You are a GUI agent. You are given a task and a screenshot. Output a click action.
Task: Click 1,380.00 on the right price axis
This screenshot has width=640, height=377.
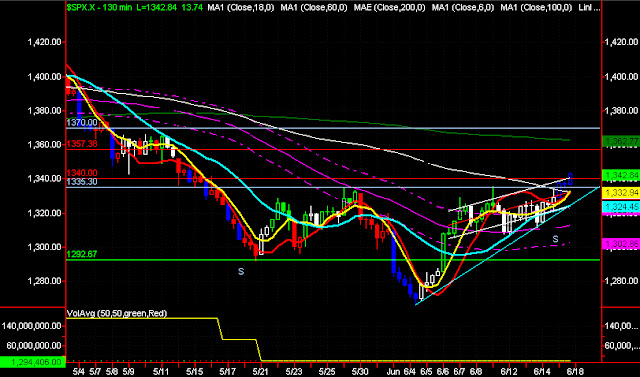(x=621, y=111)
